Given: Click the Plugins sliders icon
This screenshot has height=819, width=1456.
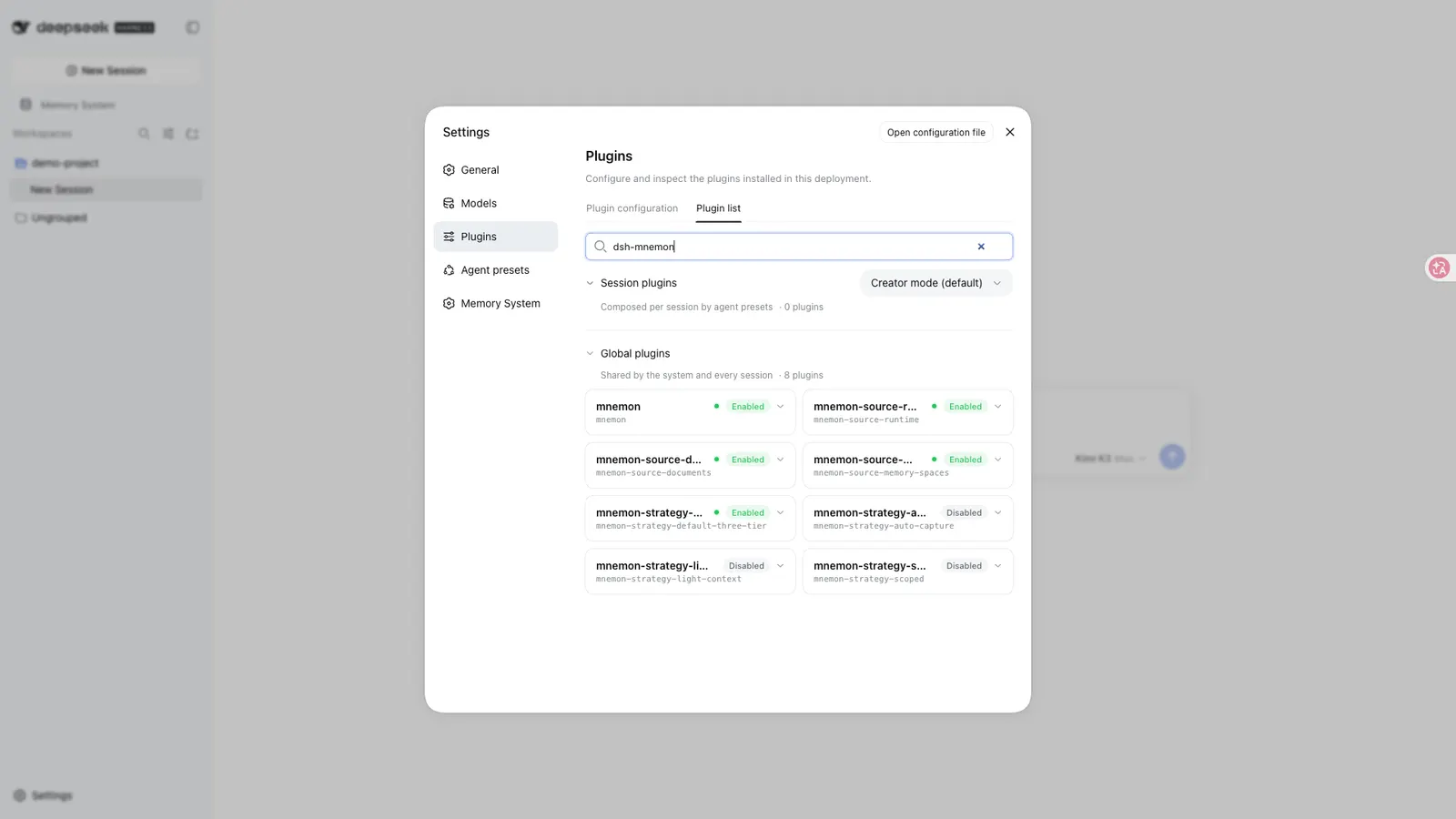Looking at the screenshot, I should click(x=449, y=237).
